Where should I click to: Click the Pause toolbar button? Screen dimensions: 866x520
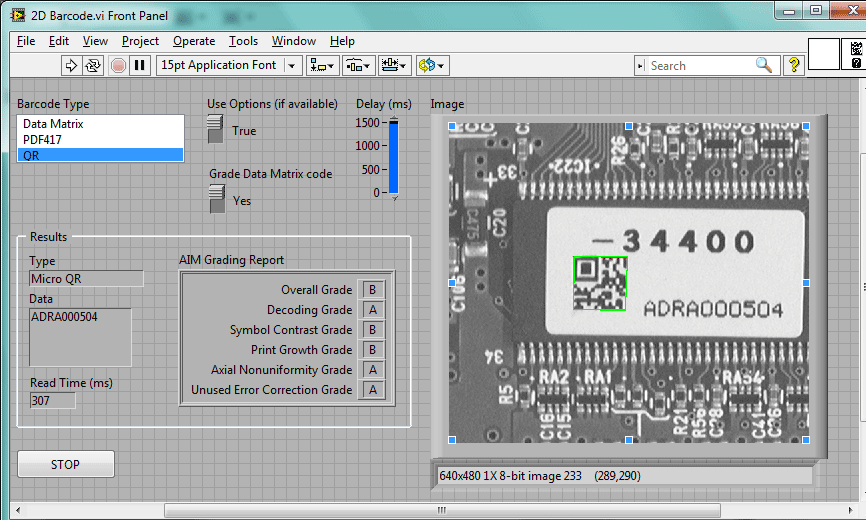(x=140, y=65)
